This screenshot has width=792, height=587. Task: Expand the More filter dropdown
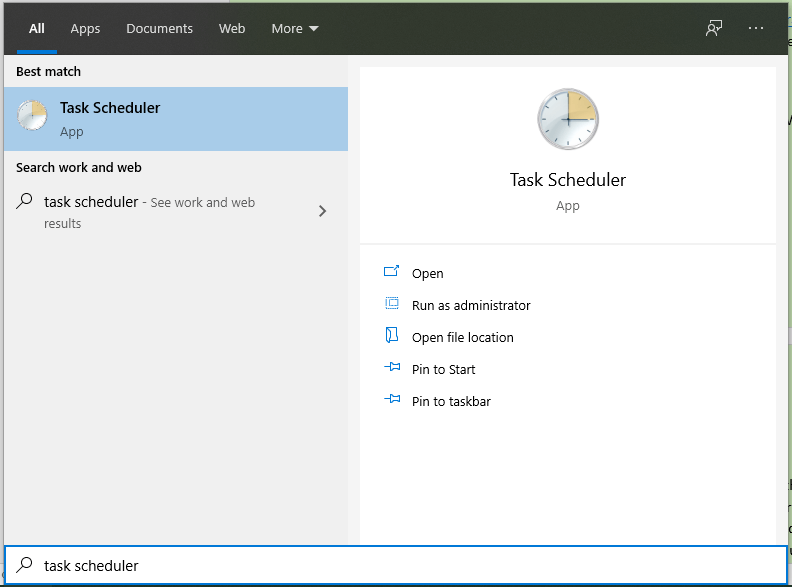coord(295,28)
